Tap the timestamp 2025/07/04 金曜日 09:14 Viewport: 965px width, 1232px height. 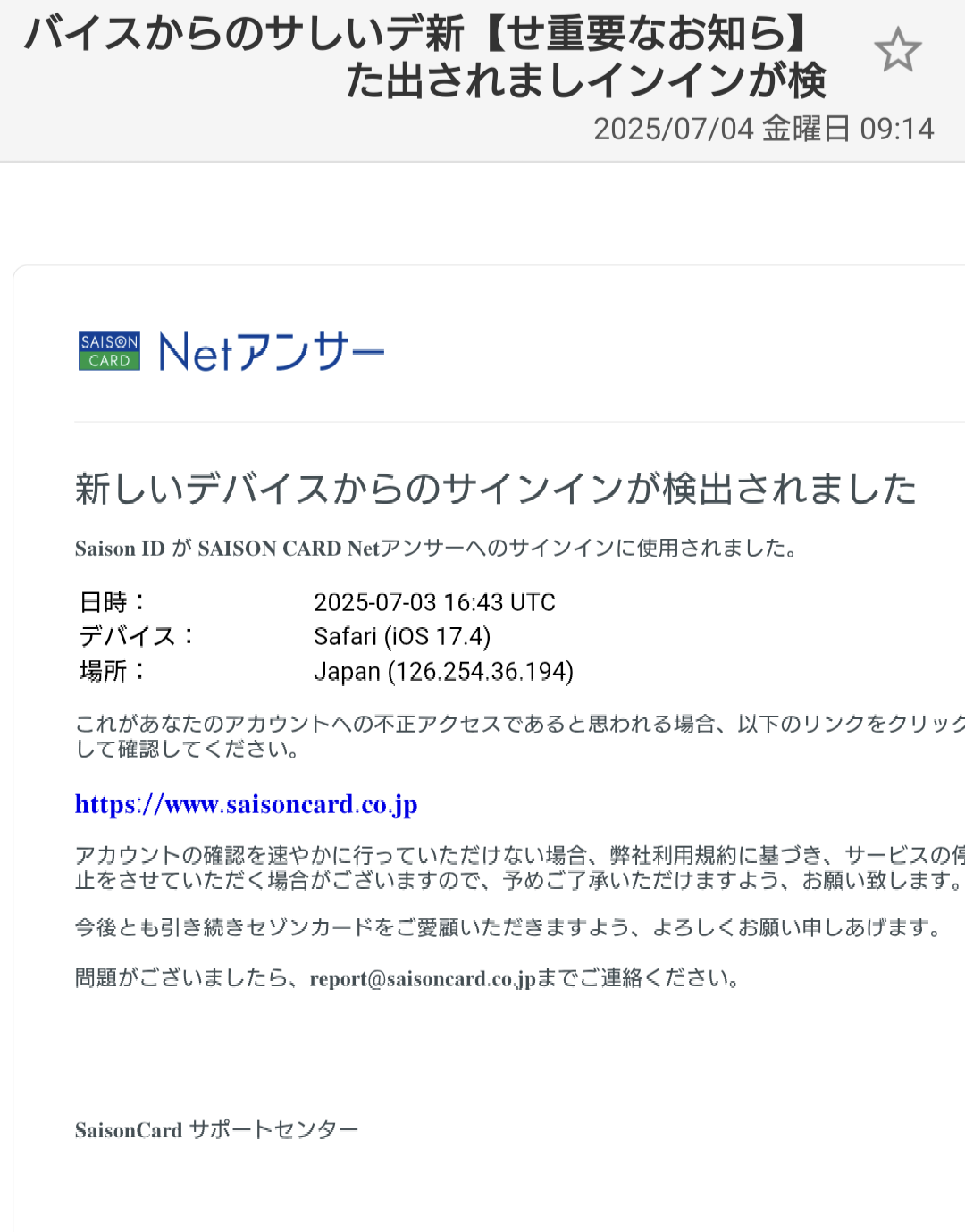(x=764, y=129)
